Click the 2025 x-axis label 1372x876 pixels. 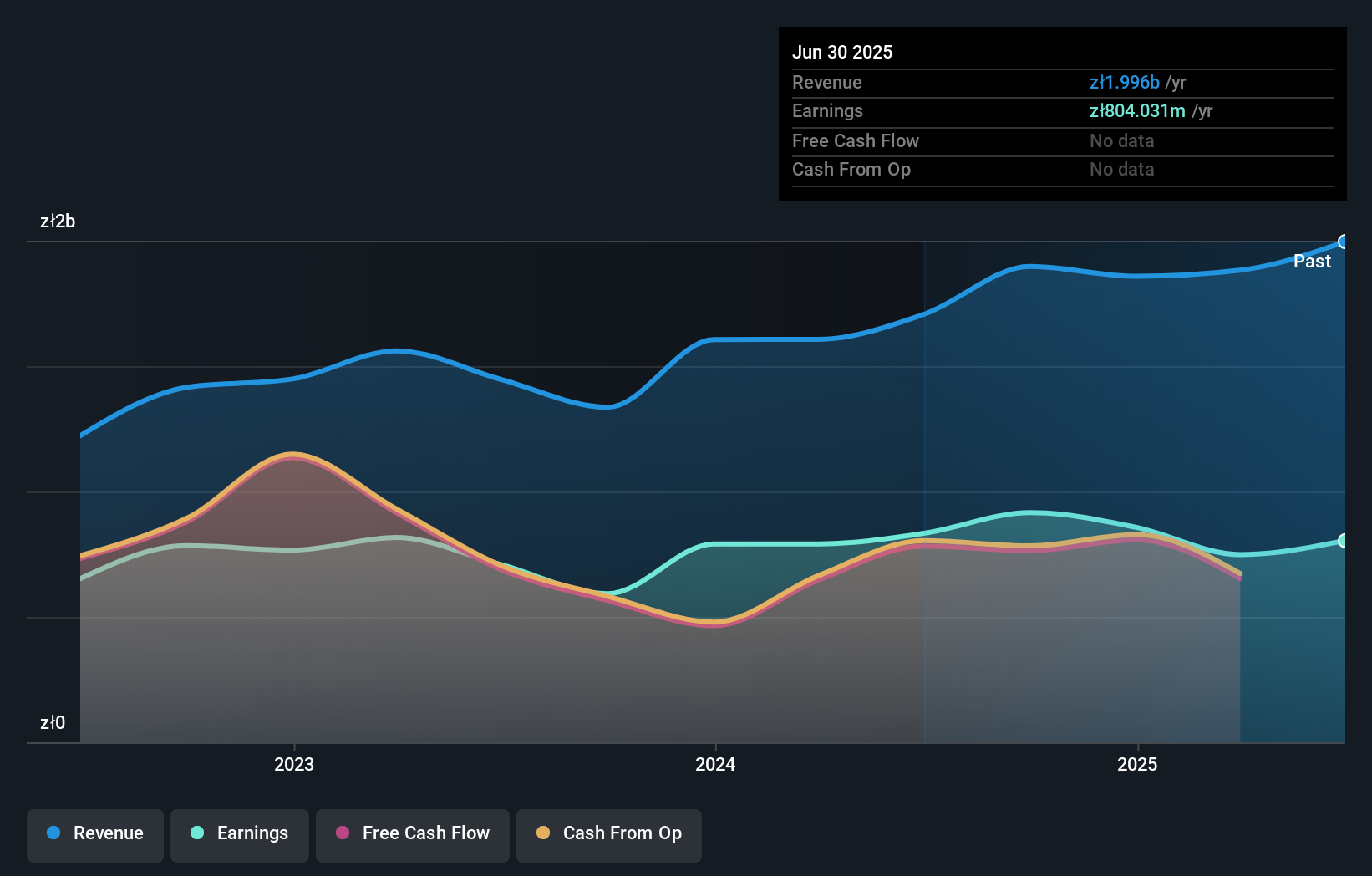point(1137,764)
